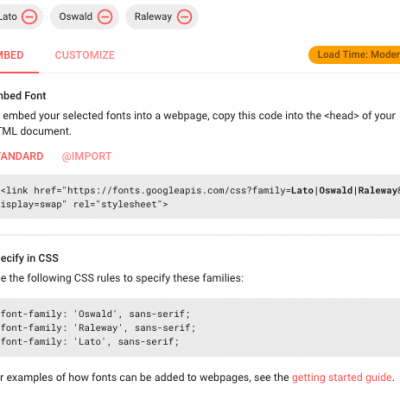Open the getting started guide link
Image resolution: width=400 pixels, height=400 pixels.
coord(342,377)
